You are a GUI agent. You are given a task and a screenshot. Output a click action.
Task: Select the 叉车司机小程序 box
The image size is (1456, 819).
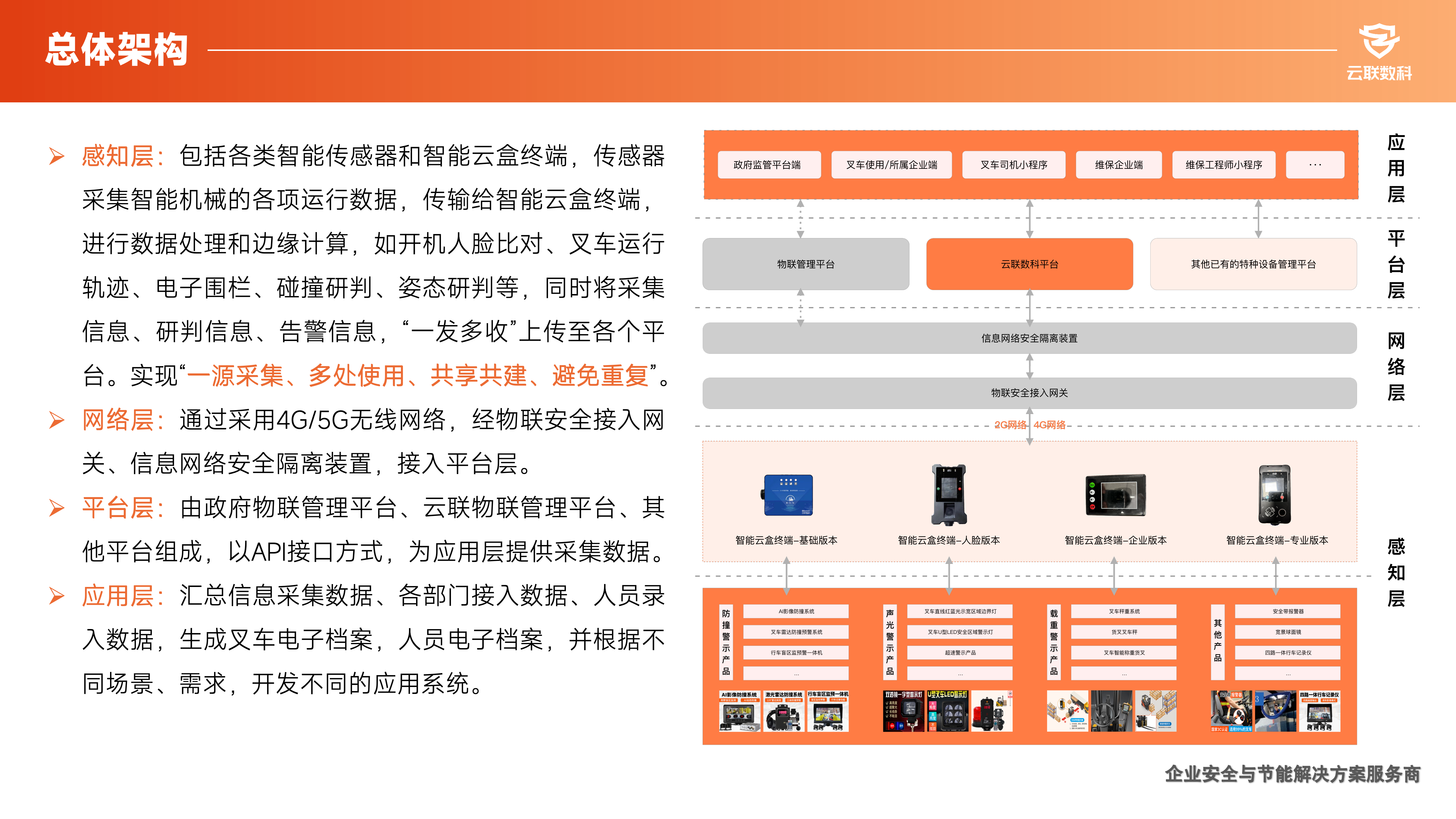point(1014,165)
